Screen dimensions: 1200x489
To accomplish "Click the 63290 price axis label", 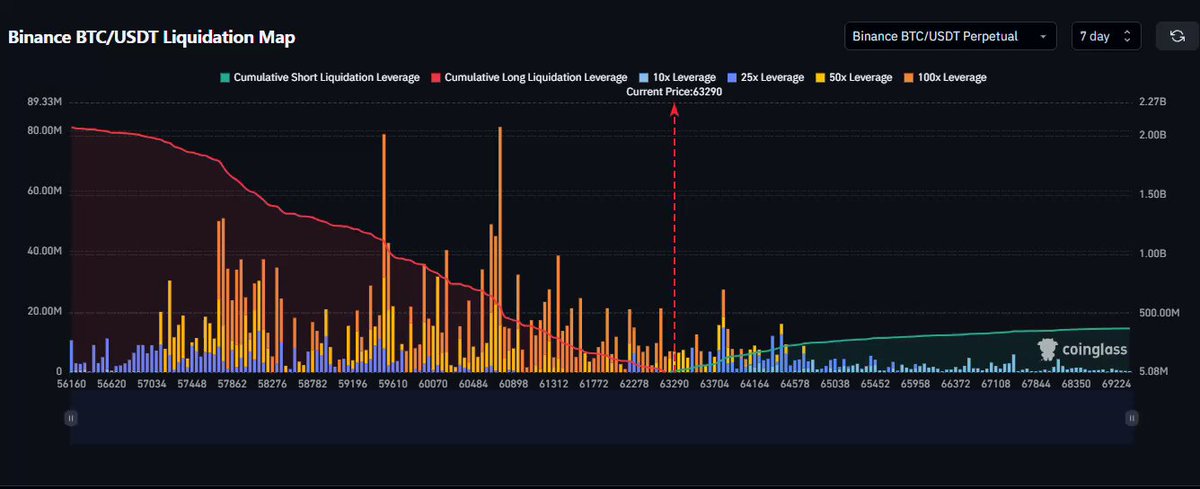I will tap(674, 383).
